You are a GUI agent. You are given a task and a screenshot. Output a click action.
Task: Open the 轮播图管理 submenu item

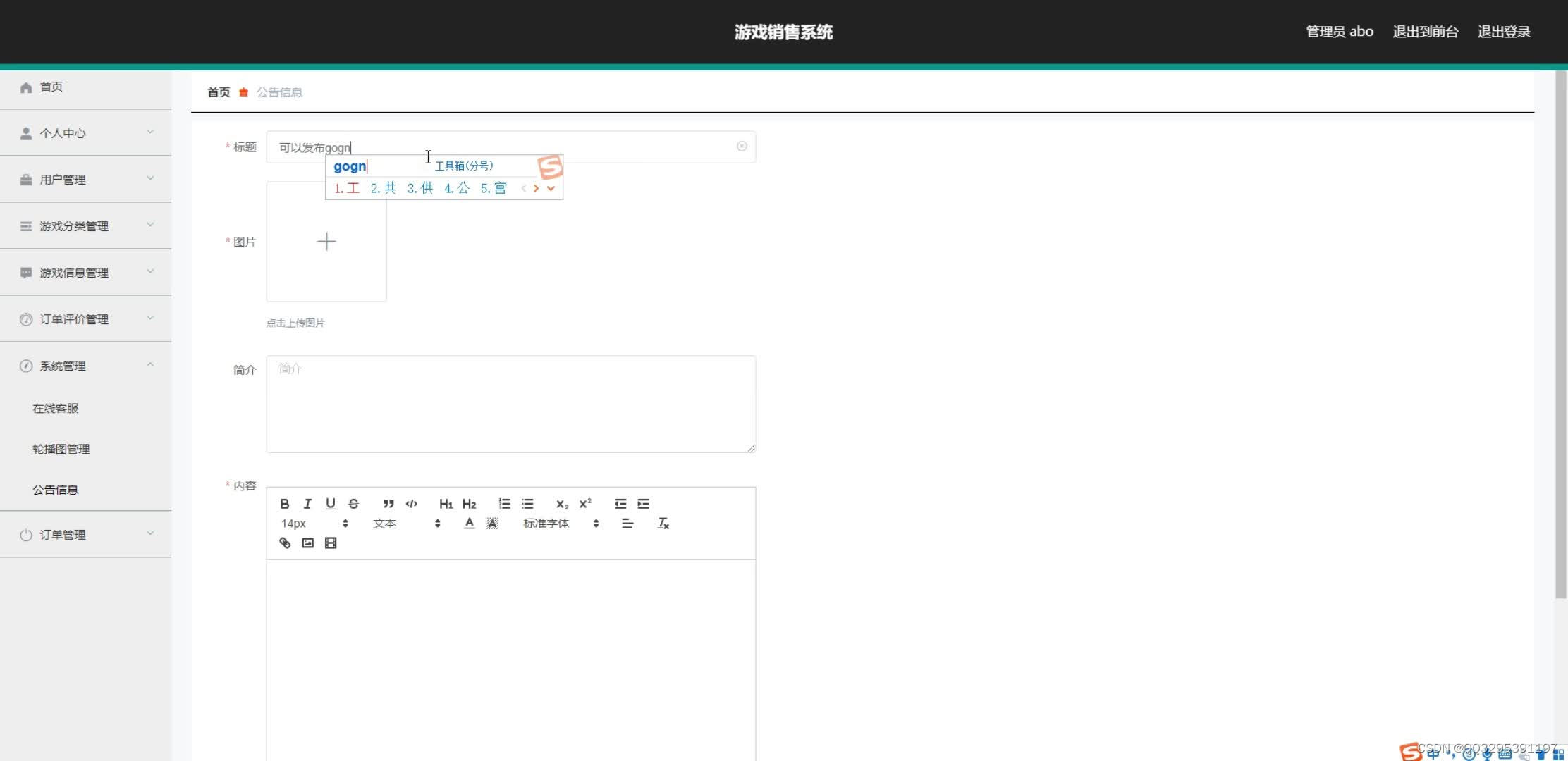tap(61, 450)
